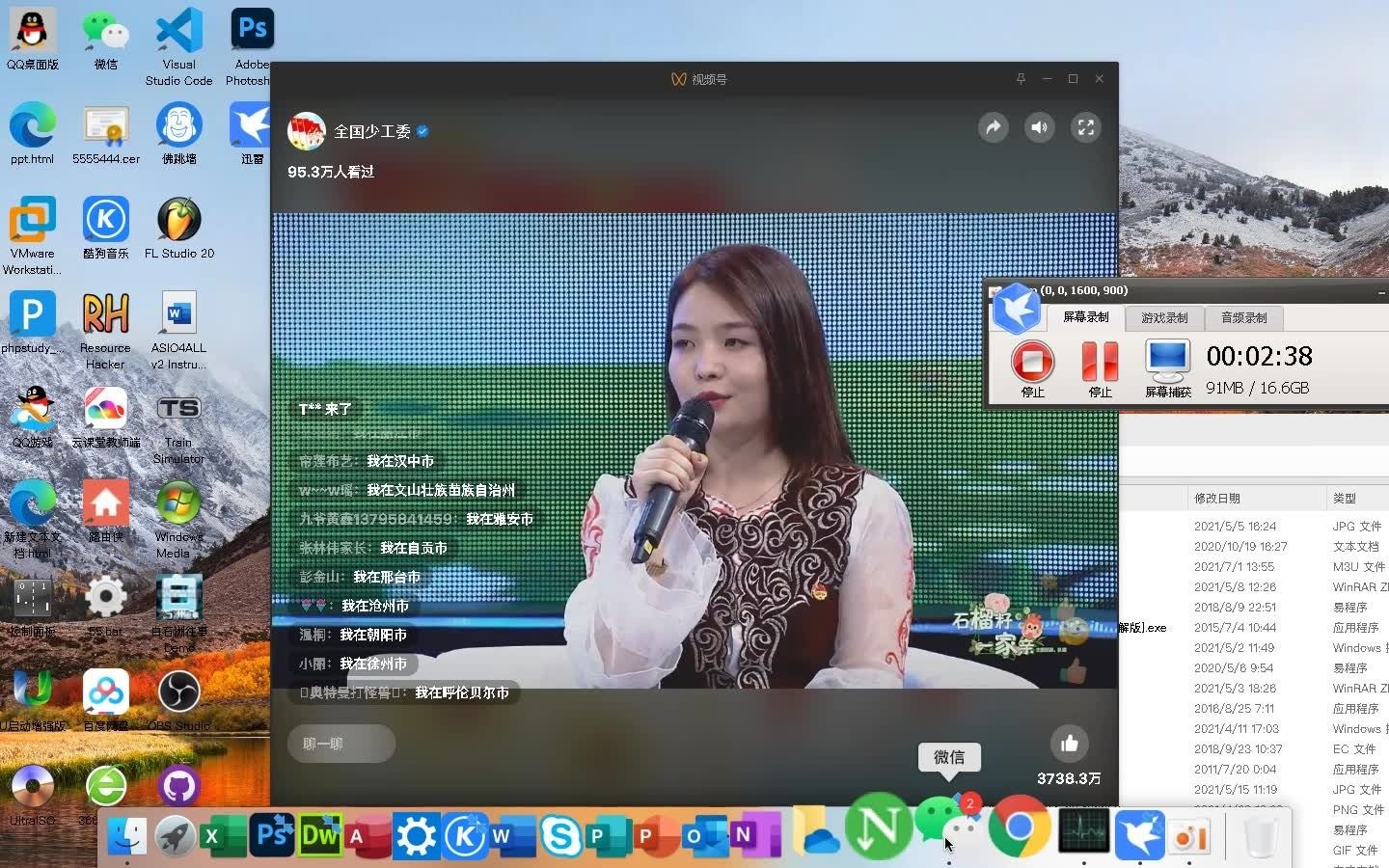Viewport: 1389px width, 868px height.
Task: Launch Windows Media from the desktop
Action: click(178, 519)
